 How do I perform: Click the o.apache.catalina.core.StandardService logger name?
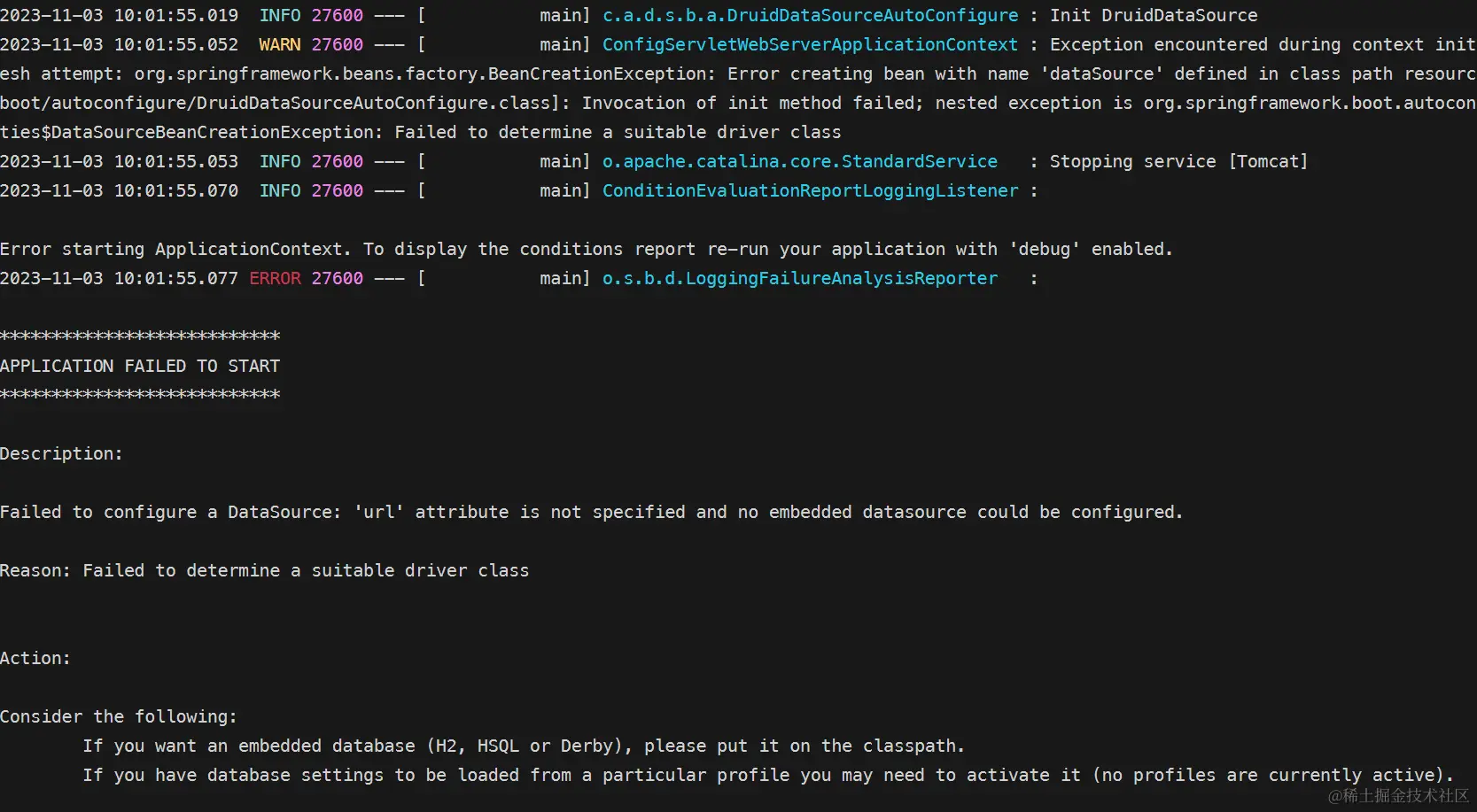click(x=799, y=161)
